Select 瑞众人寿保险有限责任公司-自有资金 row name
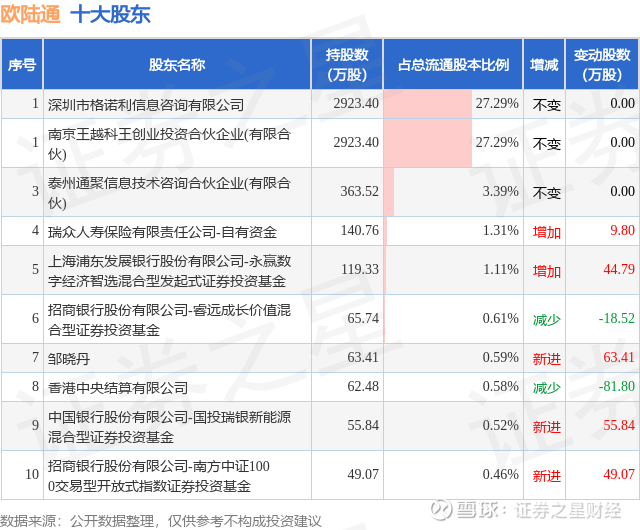Viewport: 640px width, 530px height. (x=162, y=232)
